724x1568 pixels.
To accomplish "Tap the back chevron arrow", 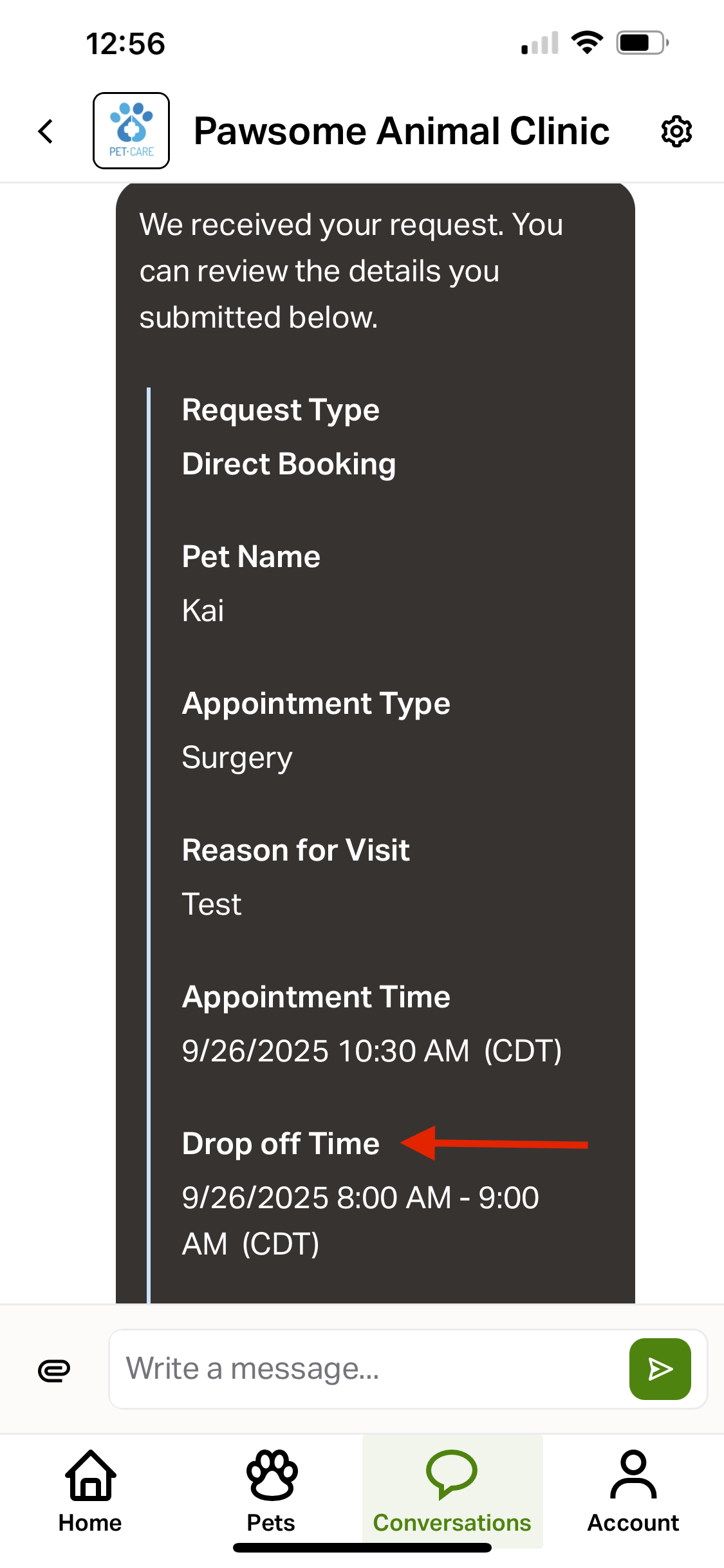I will coord(46,131).
